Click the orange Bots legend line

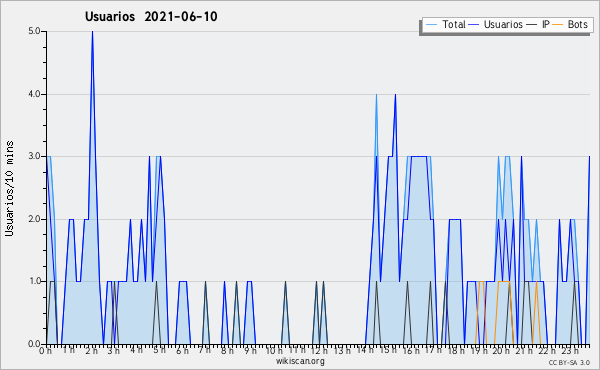pyautogui.click(x=558, y=25)
